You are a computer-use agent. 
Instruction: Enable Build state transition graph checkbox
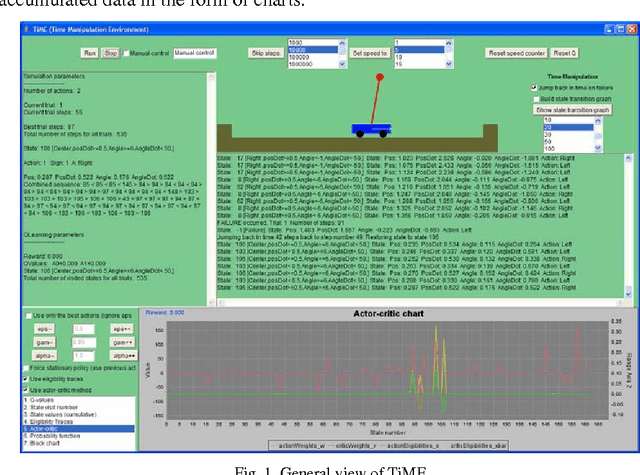pyautogui.click(x=535, y=97)
